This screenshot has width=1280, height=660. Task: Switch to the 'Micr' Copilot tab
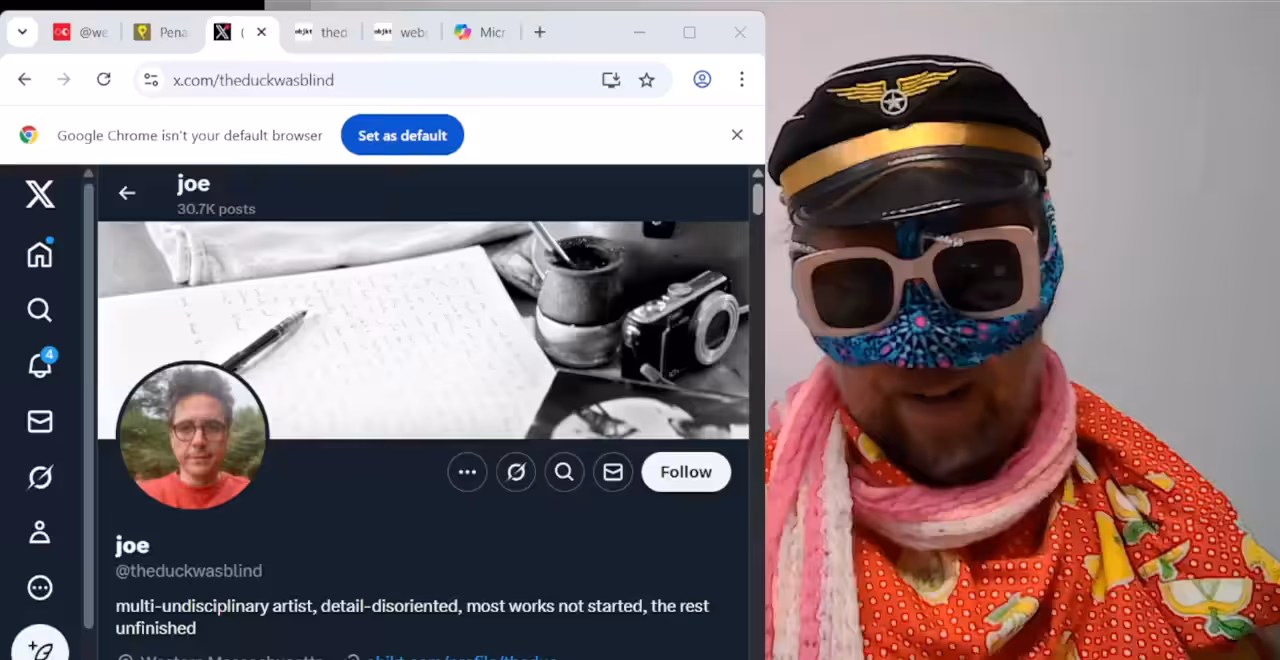(480, 32)
